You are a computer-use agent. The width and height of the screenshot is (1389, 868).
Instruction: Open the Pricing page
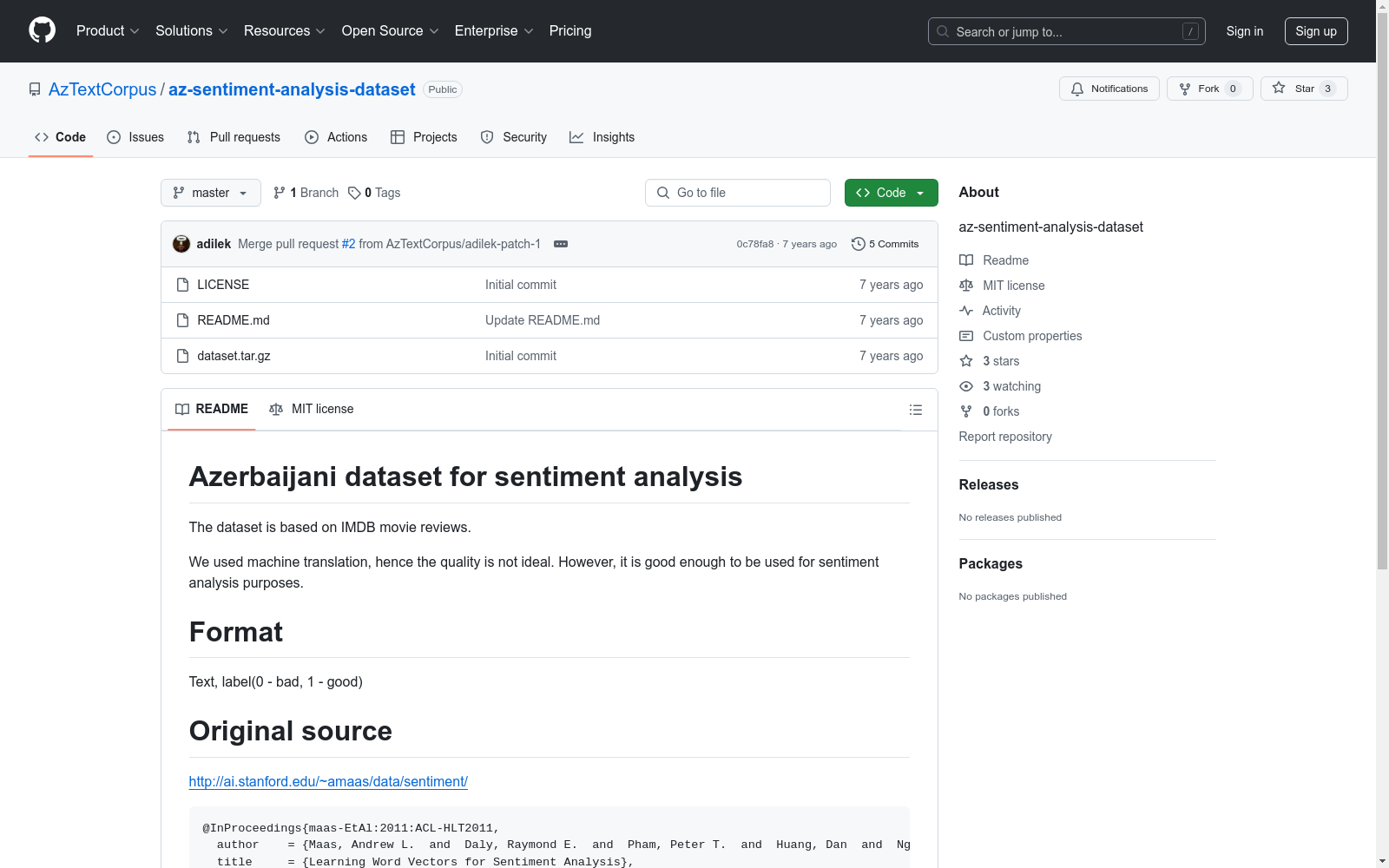(570, 31)
